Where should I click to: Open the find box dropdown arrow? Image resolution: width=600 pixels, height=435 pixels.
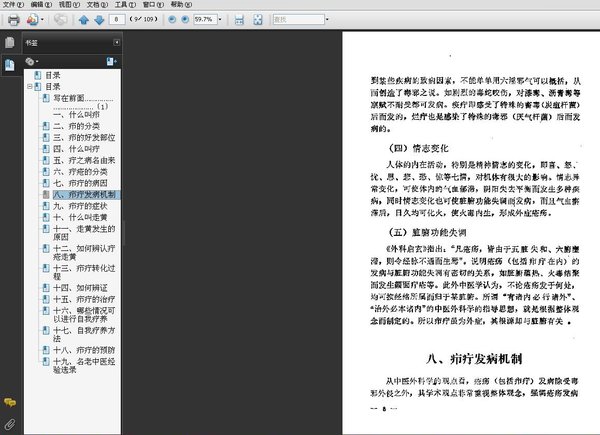coord(327,19)
